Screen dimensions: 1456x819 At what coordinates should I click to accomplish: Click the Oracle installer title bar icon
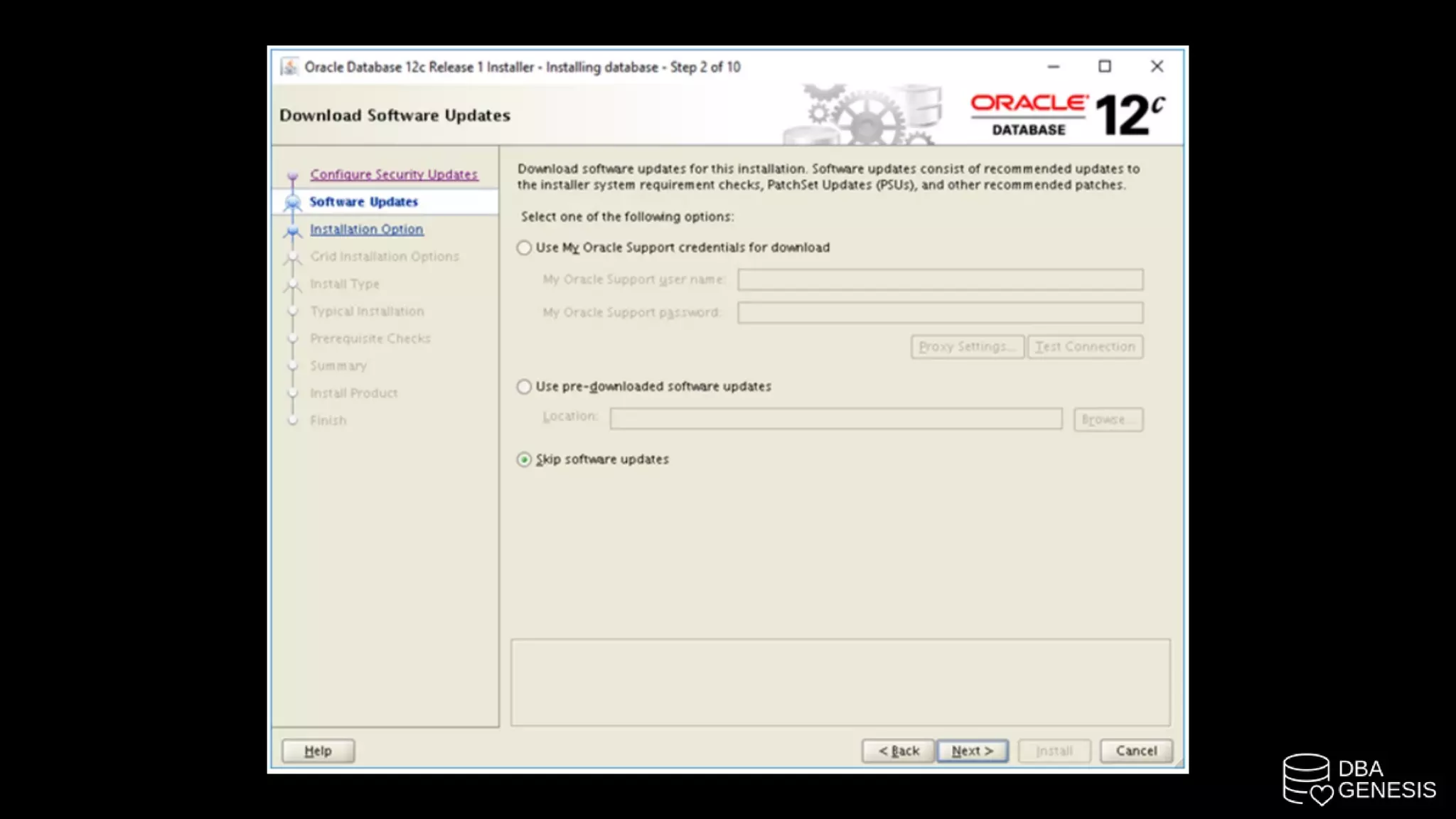(x=289, y=67)
